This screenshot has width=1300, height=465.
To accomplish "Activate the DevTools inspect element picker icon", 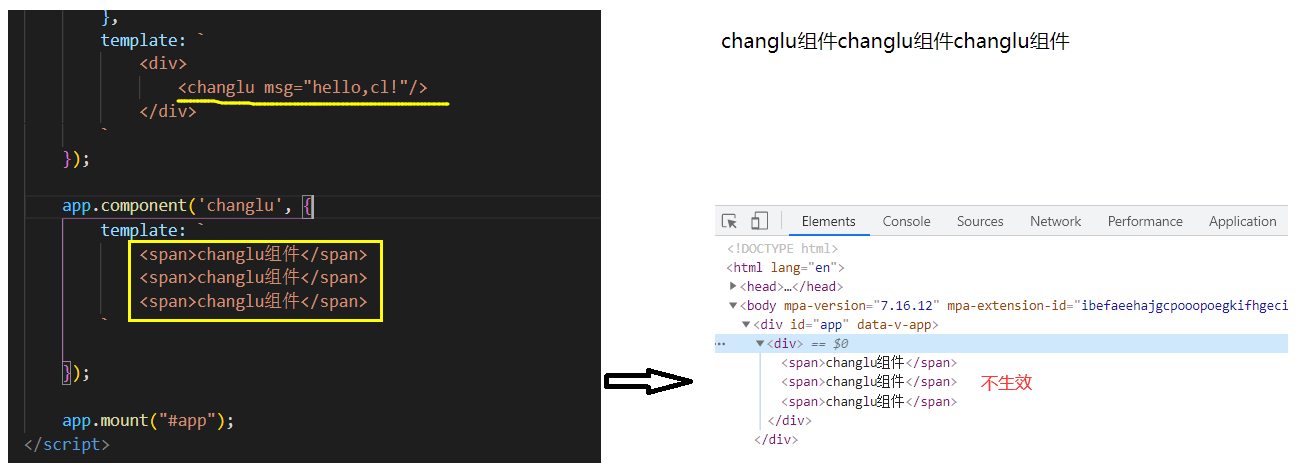I will 729,221.
